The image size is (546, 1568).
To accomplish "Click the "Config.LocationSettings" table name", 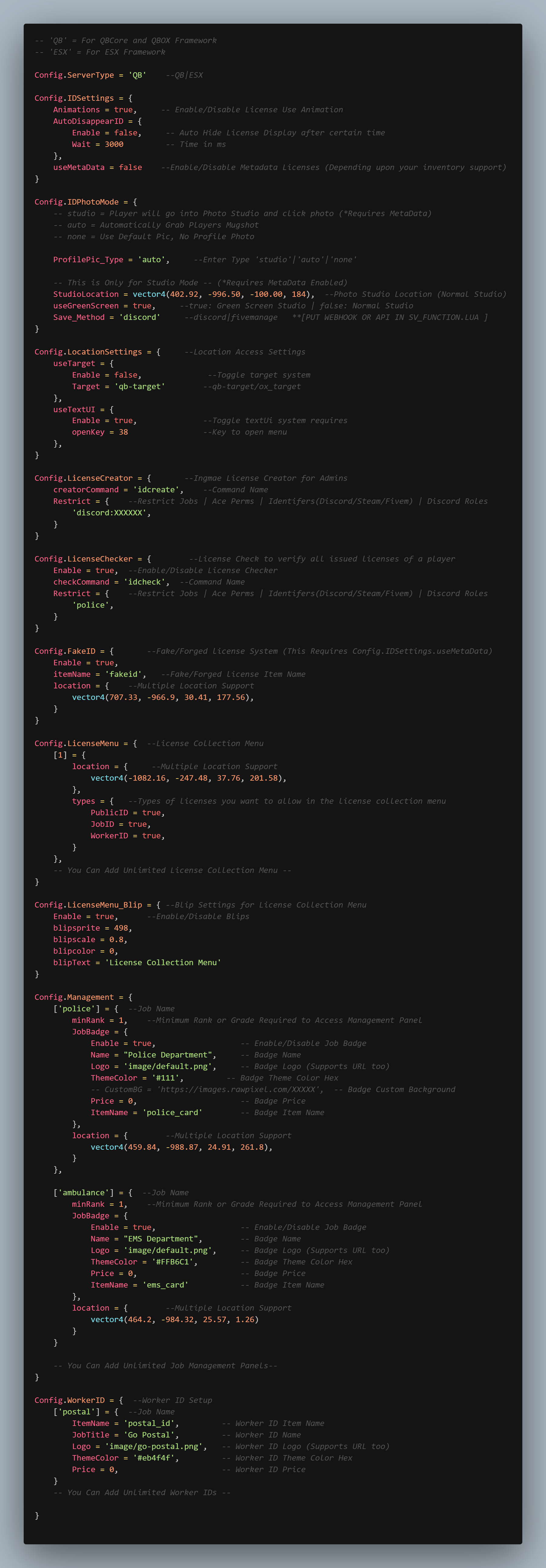I will [x=88, y=352].
